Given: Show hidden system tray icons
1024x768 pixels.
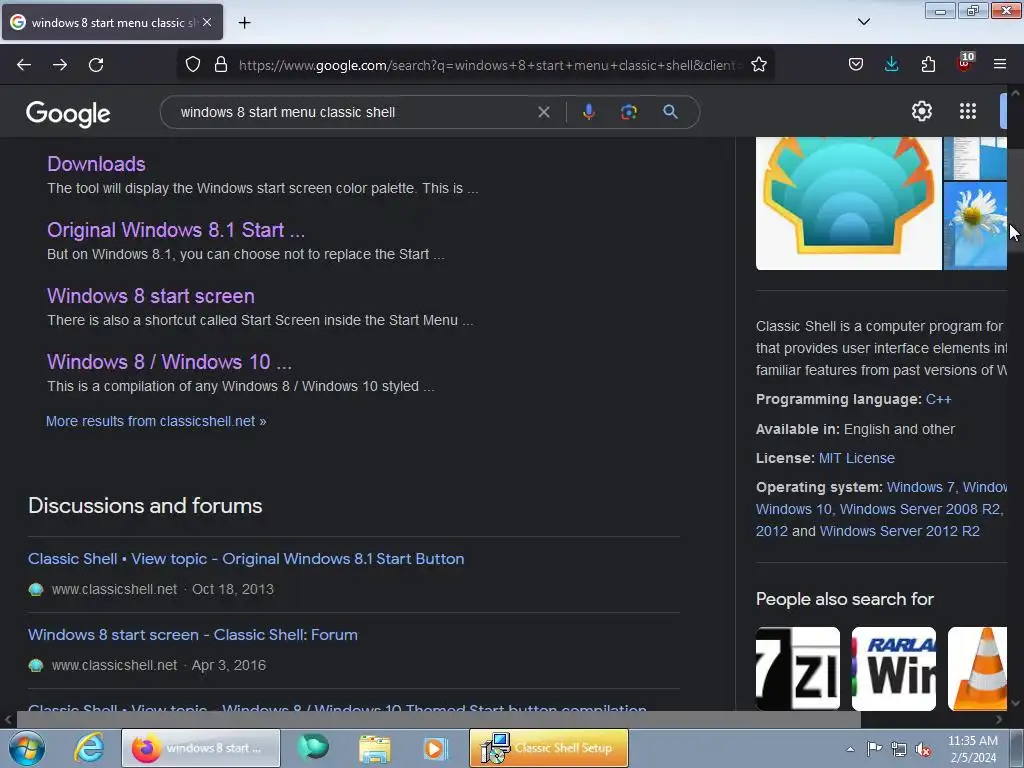Looking at the screenshot, I should click(850, 749).
